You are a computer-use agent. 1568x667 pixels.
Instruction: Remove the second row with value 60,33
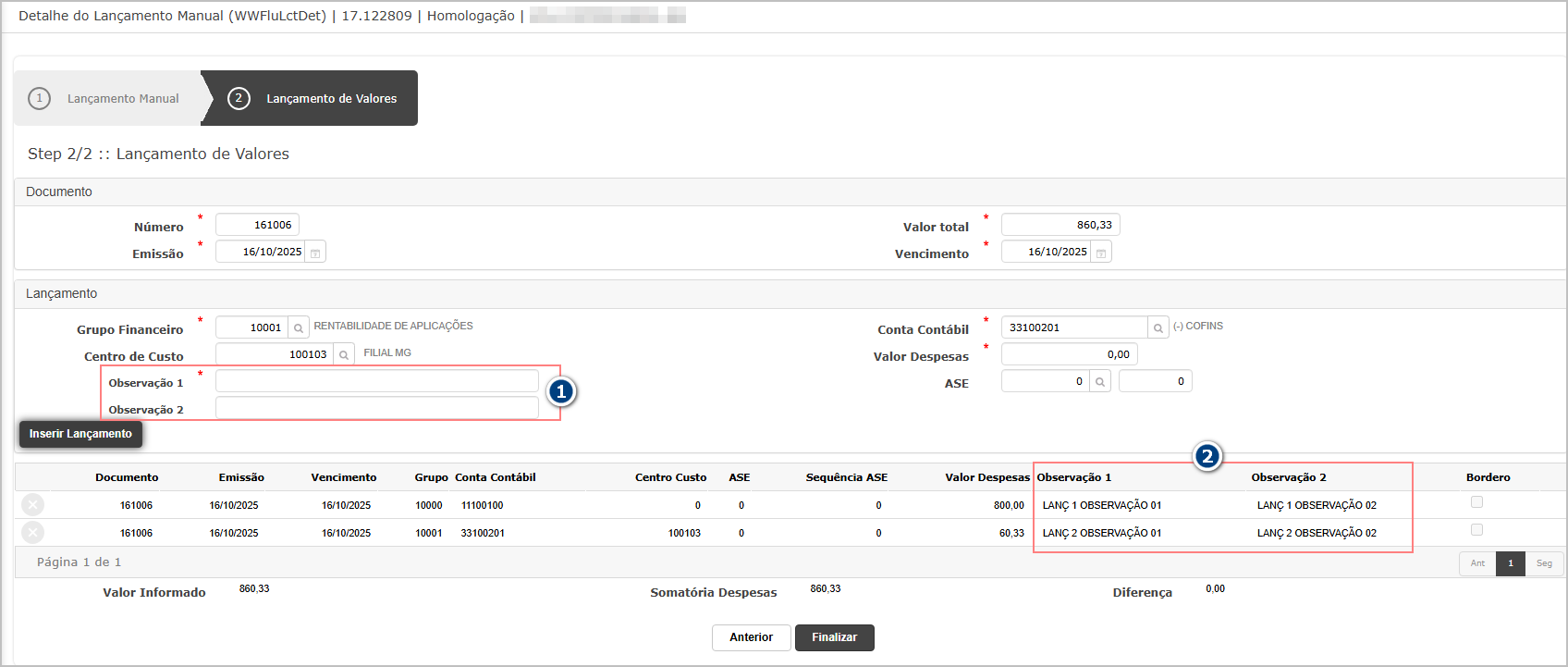pos(32,533)
